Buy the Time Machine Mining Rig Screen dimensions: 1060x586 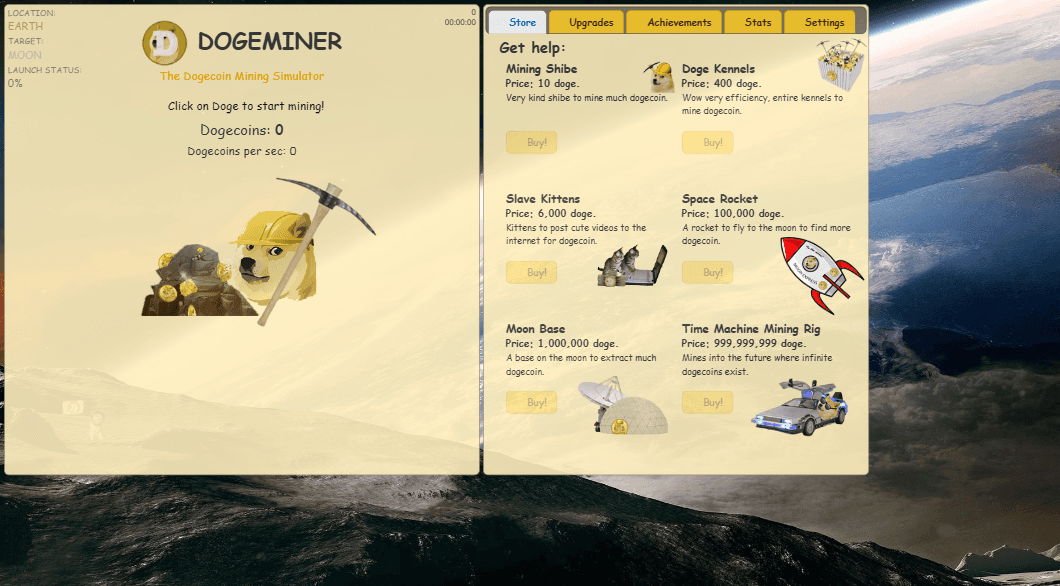point(707,402)
